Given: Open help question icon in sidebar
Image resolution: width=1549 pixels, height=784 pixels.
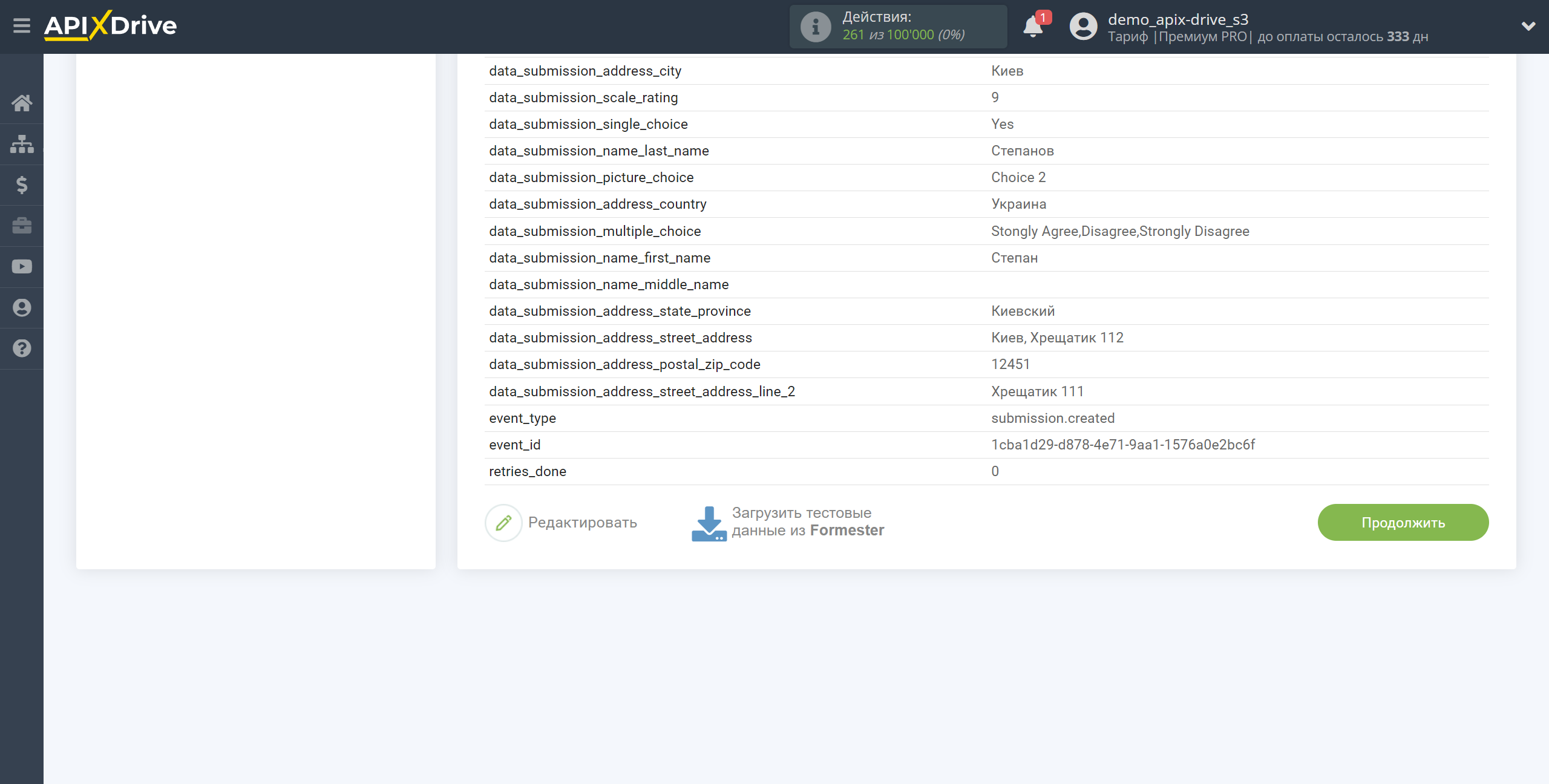Looking at the screenshot, I should (22, 348).
